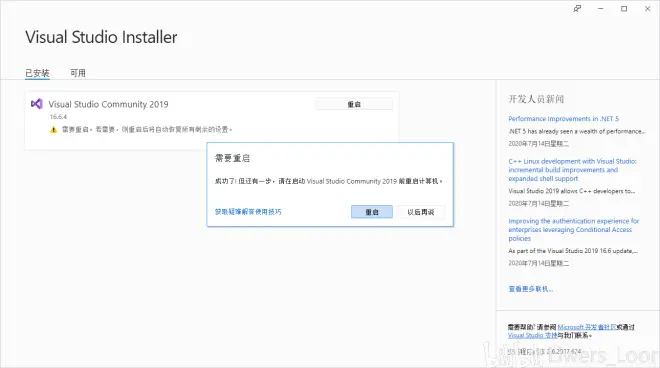Switch to the 已安装 tab
Image resolution: width=660 pixels, height=368 pixels.
37,73
